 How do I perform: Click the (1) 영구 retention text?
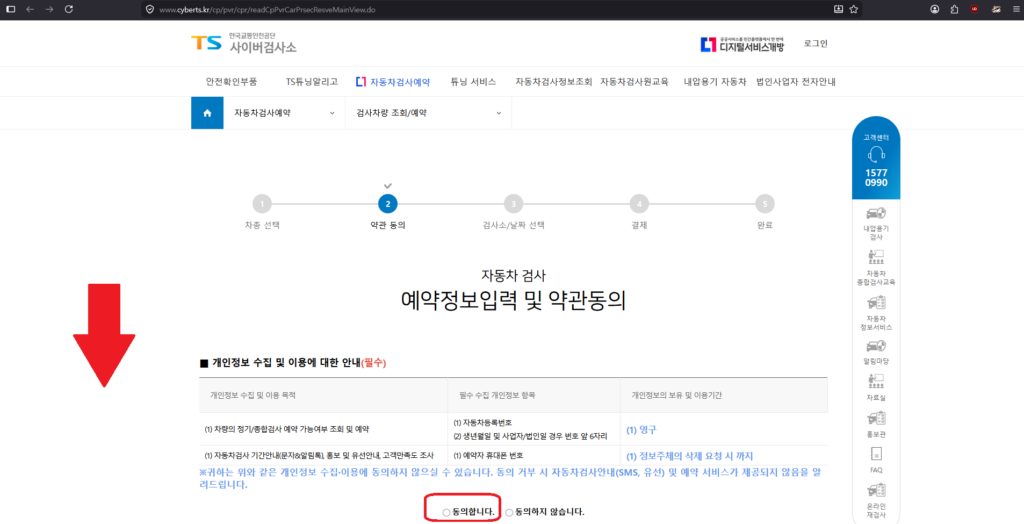pyautogui.click(x=641, y=430)
